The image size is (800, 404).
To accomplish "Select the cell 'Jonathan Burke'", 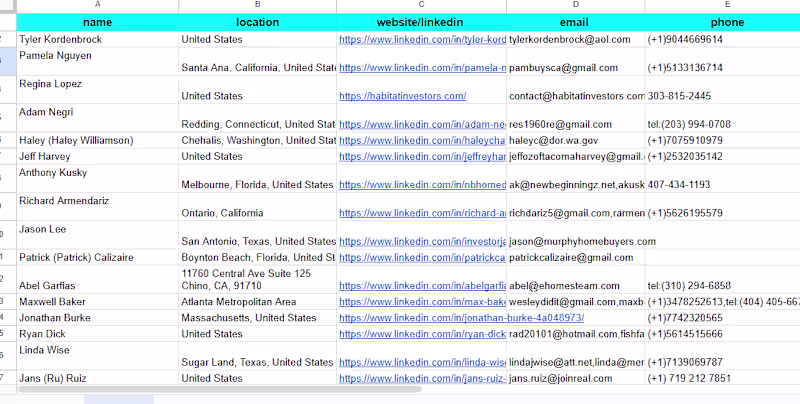I will (97, 318).
